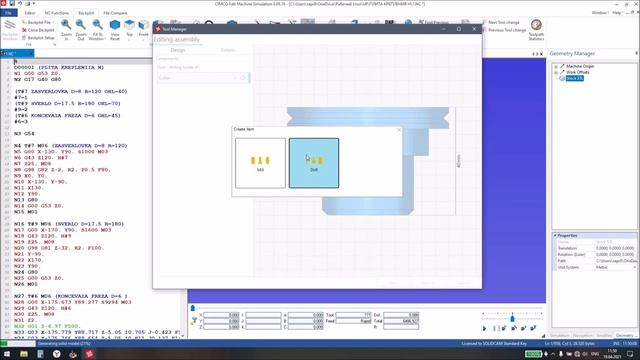
Task: Open Toolpath Statistics
Action: 536,30
